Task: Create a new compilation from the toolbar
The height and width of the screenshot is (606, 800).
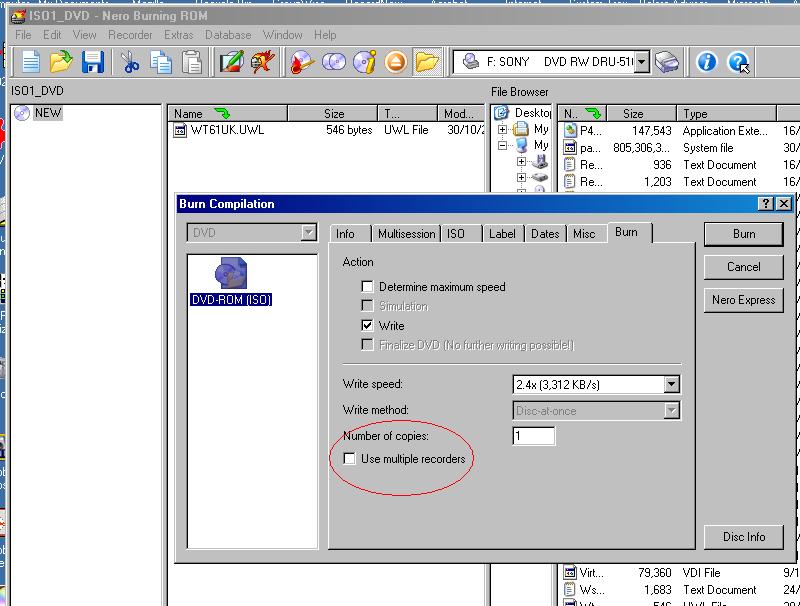Action: 31,62
